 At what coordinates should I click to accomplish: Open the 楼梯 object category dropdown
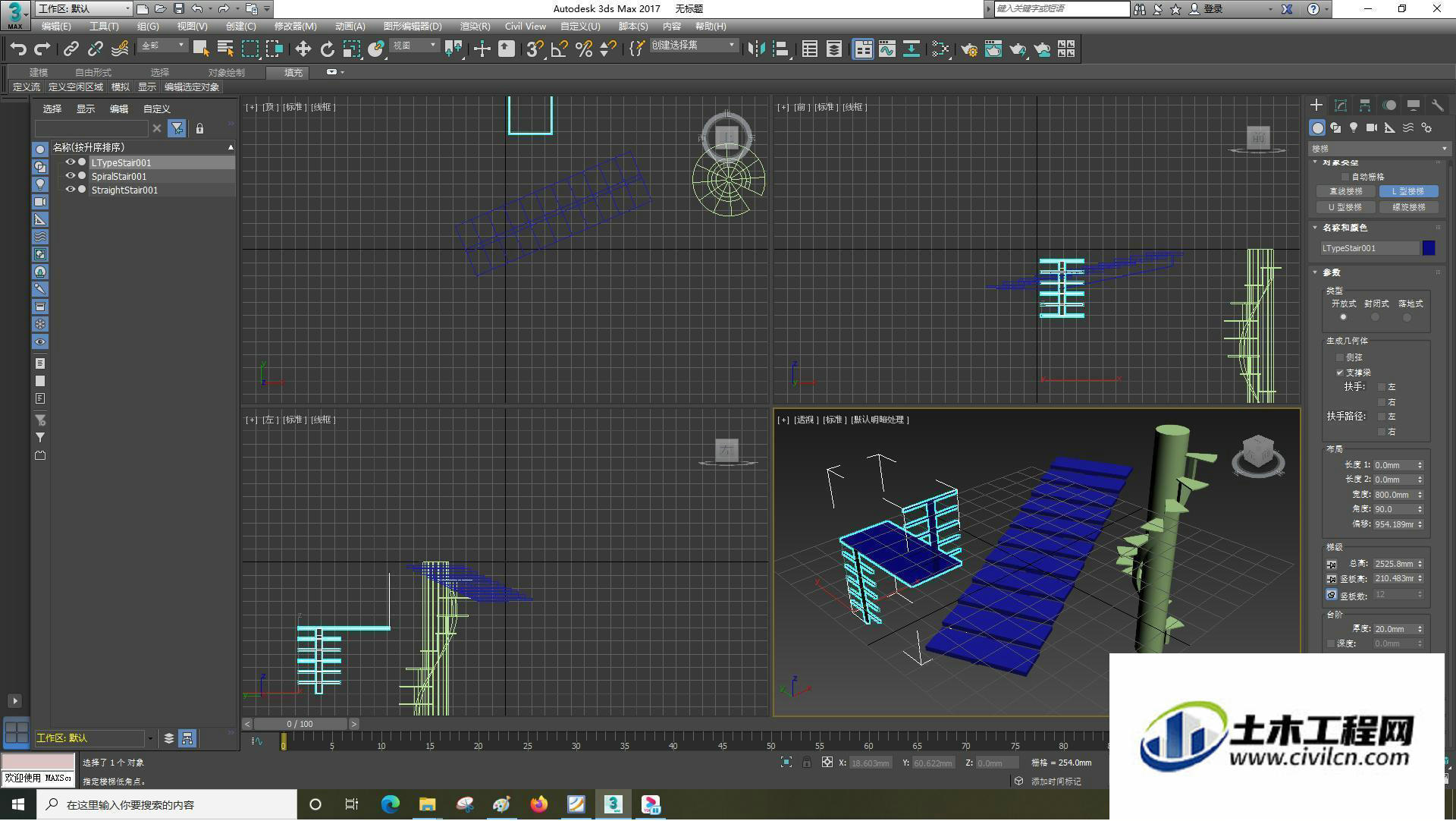click(x=1379, y=149)
